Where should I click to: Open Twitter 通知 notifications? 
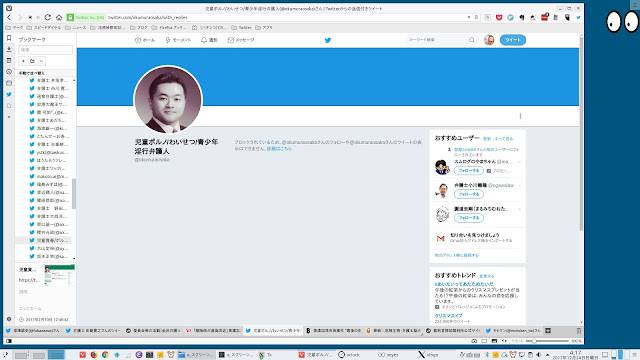[x=209, y=40]
